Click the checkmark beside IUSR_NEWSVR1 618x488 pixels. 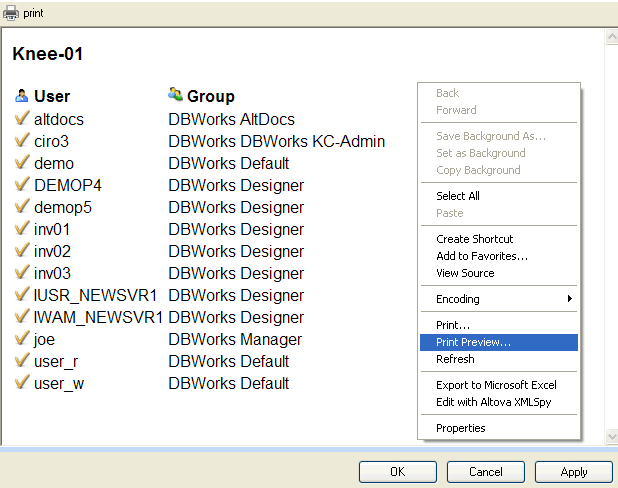(22, 294)
